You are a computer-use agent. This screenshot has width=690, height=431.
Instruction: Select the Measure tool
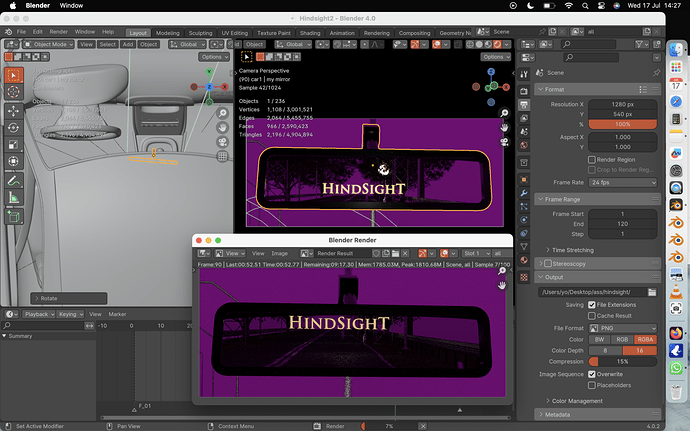(x=14, y=198)
